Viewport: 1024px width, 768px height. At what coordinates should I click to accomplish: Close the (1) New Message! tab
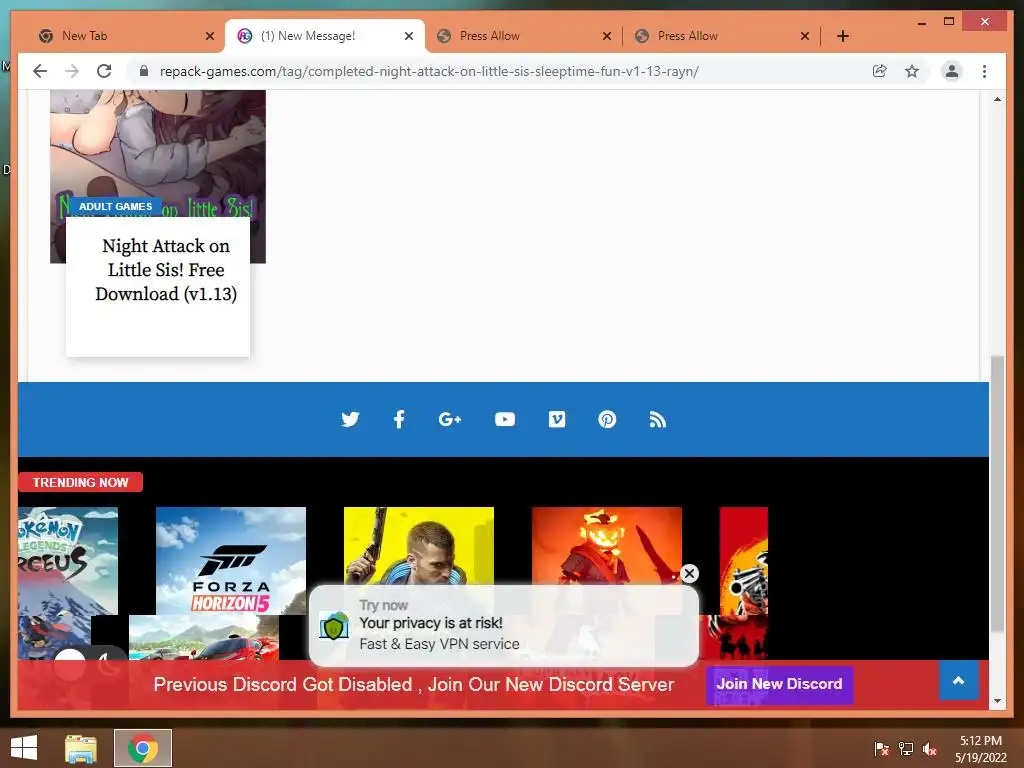coord(409,36)
